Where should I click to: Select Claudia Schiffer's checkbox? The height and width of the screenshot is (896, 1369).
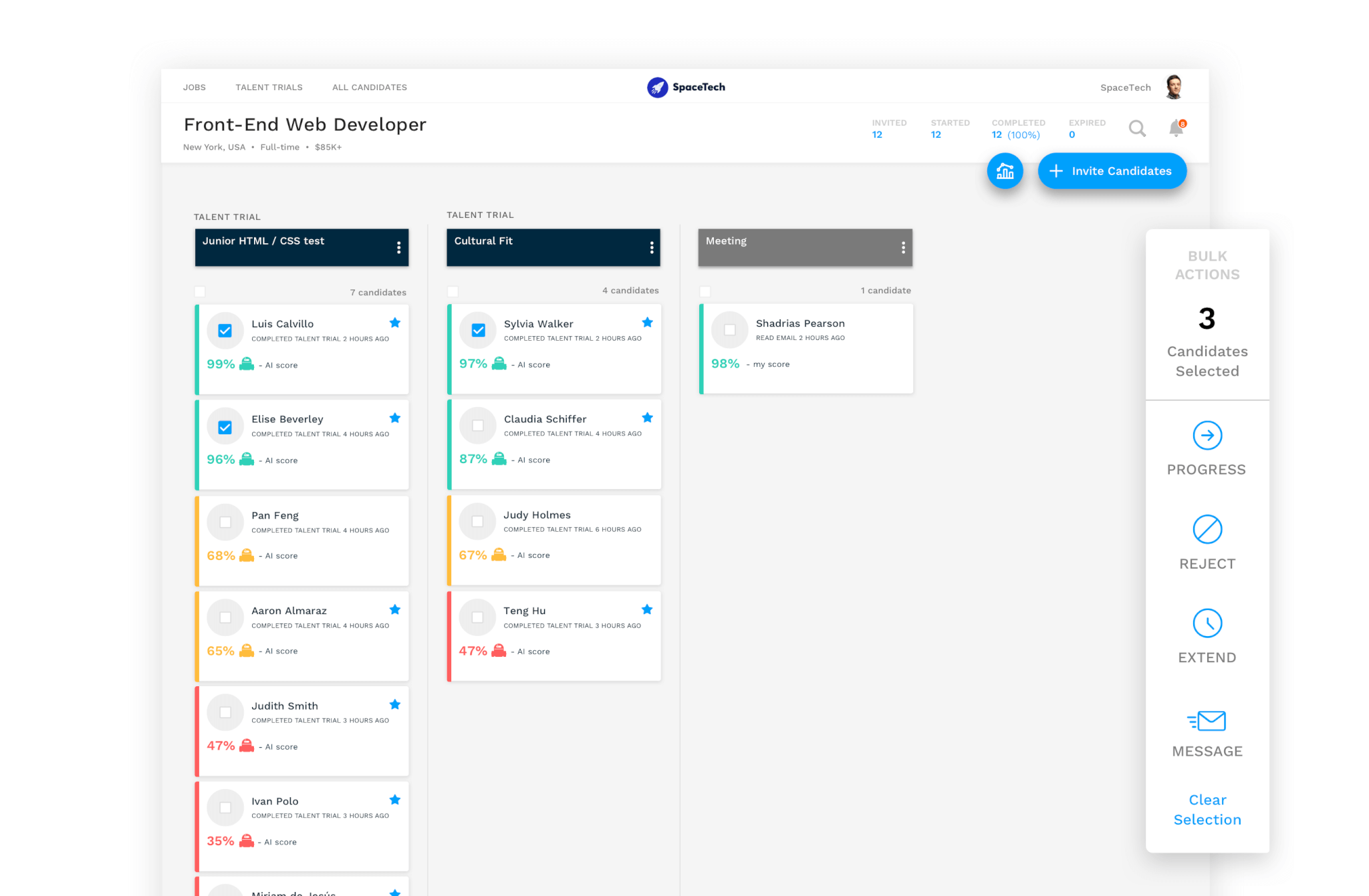tap(478, 426)
